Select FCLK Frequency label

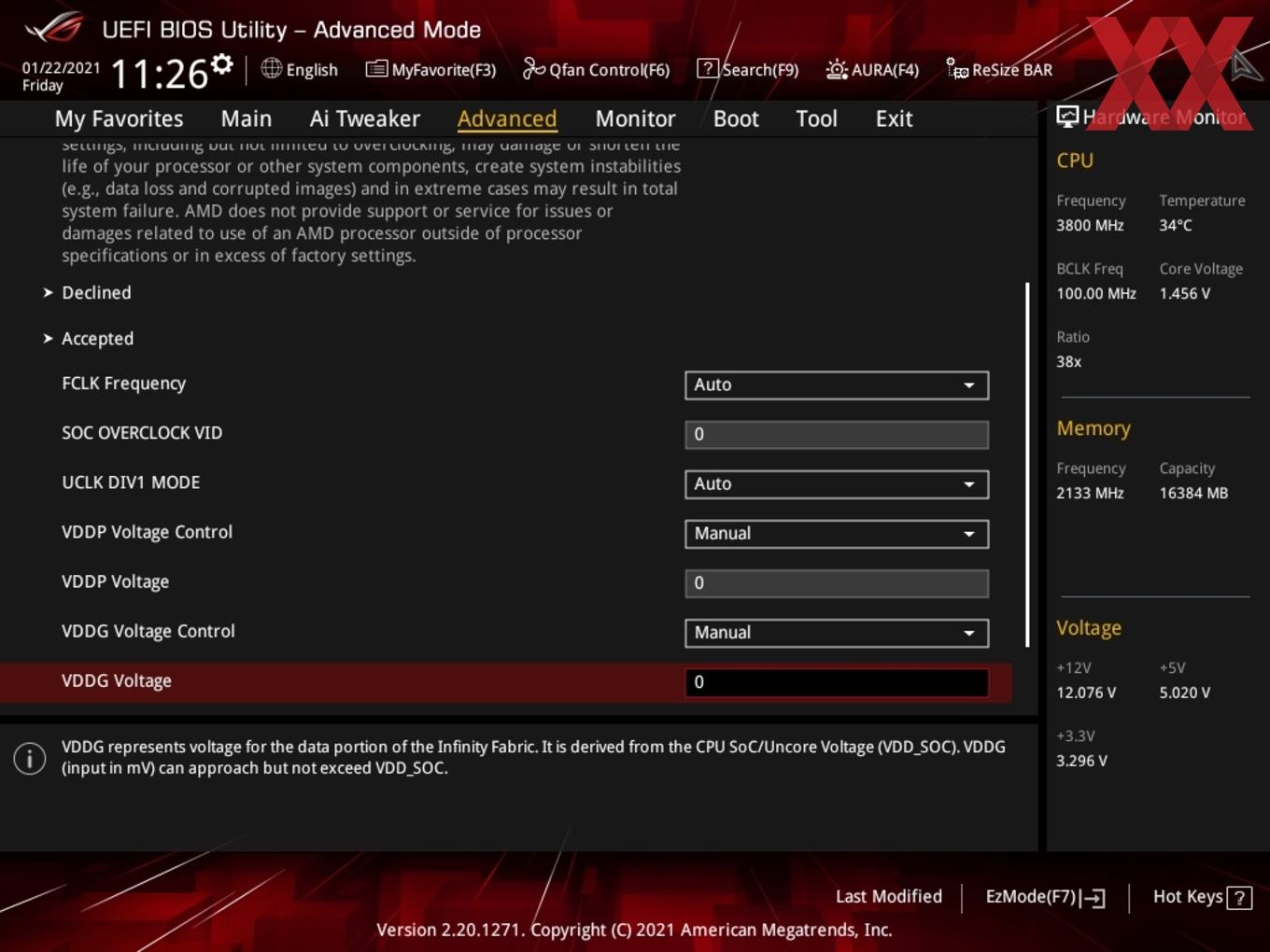point(123,384)
